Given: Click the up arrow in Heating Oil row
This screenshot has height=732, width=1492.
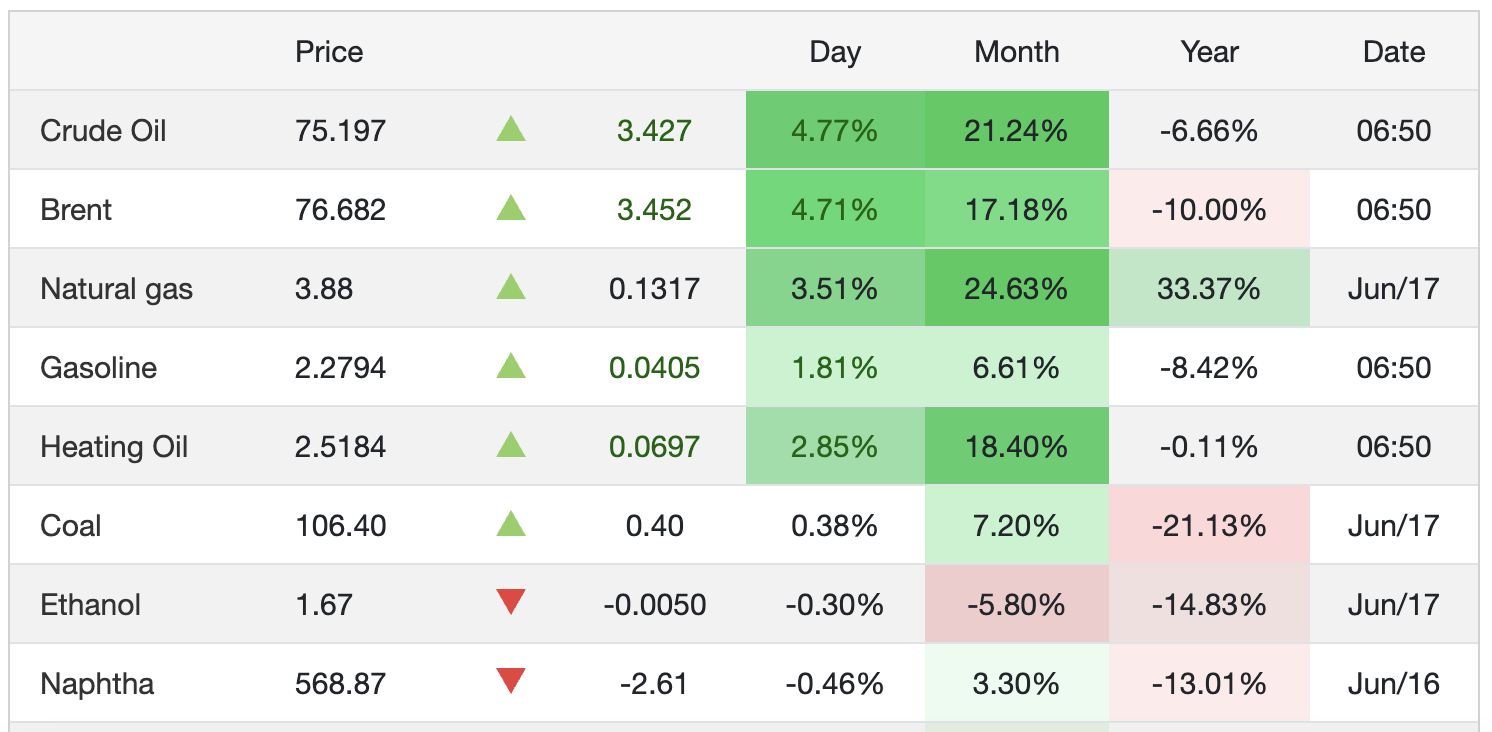Looking at the screenshot, I should (x=511, y=445).
